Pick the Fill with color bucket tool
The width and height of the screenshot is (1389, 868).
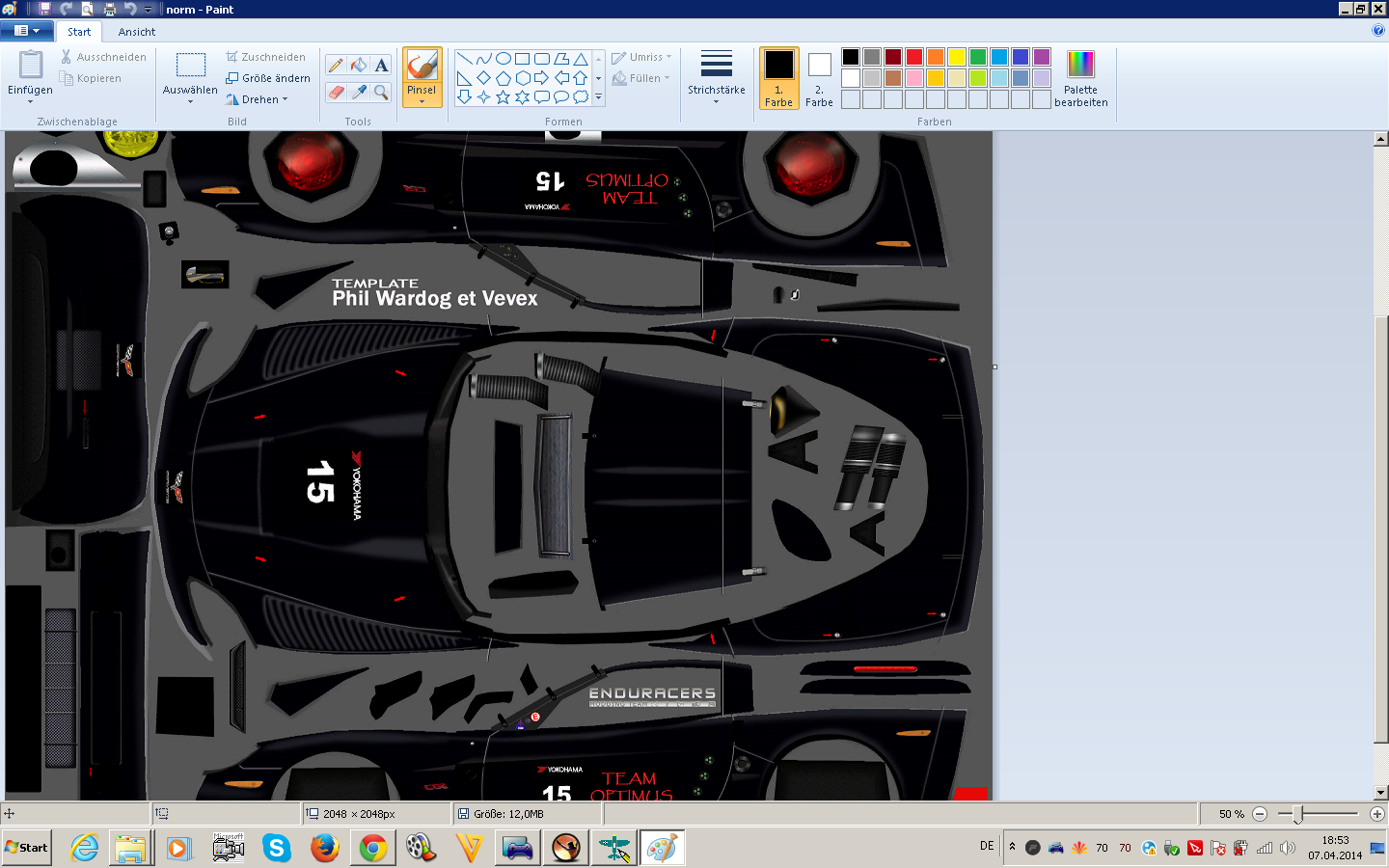coord(359,66)
